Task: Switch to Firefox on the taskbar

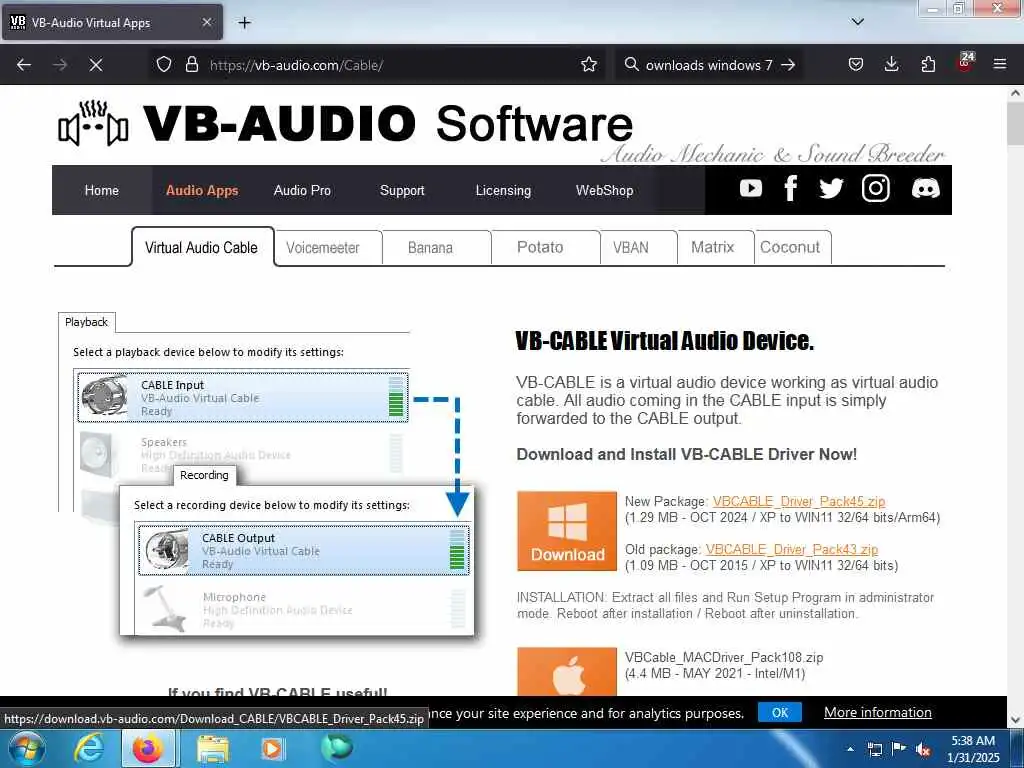Action: click(x=148, y=748)
